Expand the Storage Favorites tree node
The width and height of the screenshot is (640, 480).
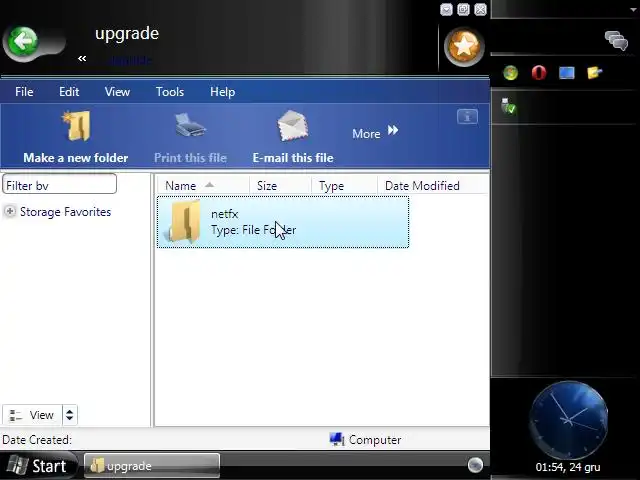pyautogui.click(x=9, y=211)
